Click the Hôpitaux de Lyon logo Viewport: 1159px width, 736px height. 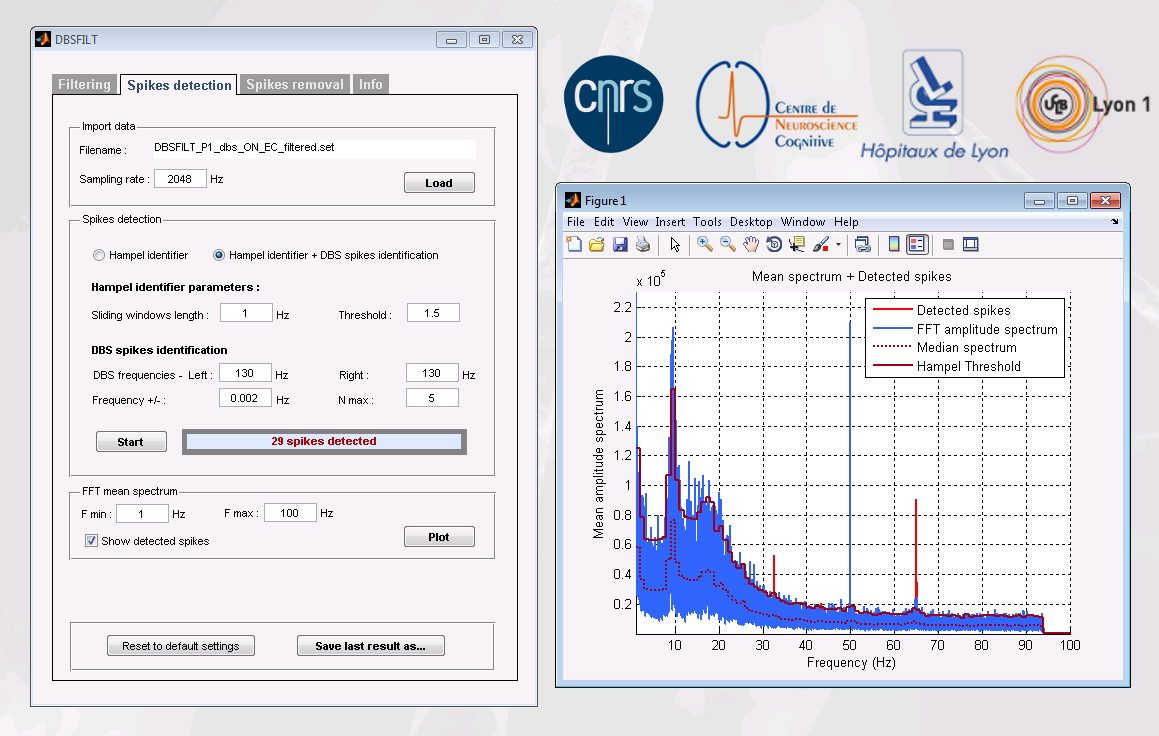934,105
